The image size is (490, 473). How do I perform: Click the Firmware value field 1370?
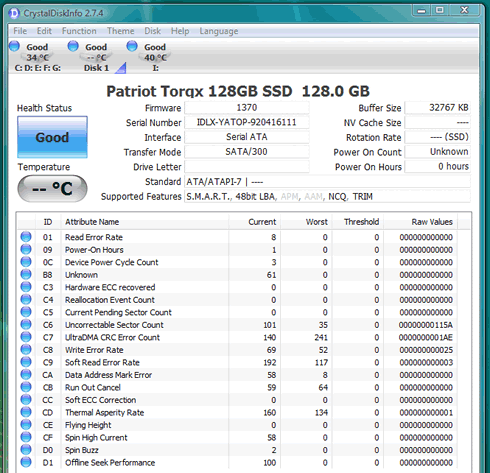click(247, 108)
